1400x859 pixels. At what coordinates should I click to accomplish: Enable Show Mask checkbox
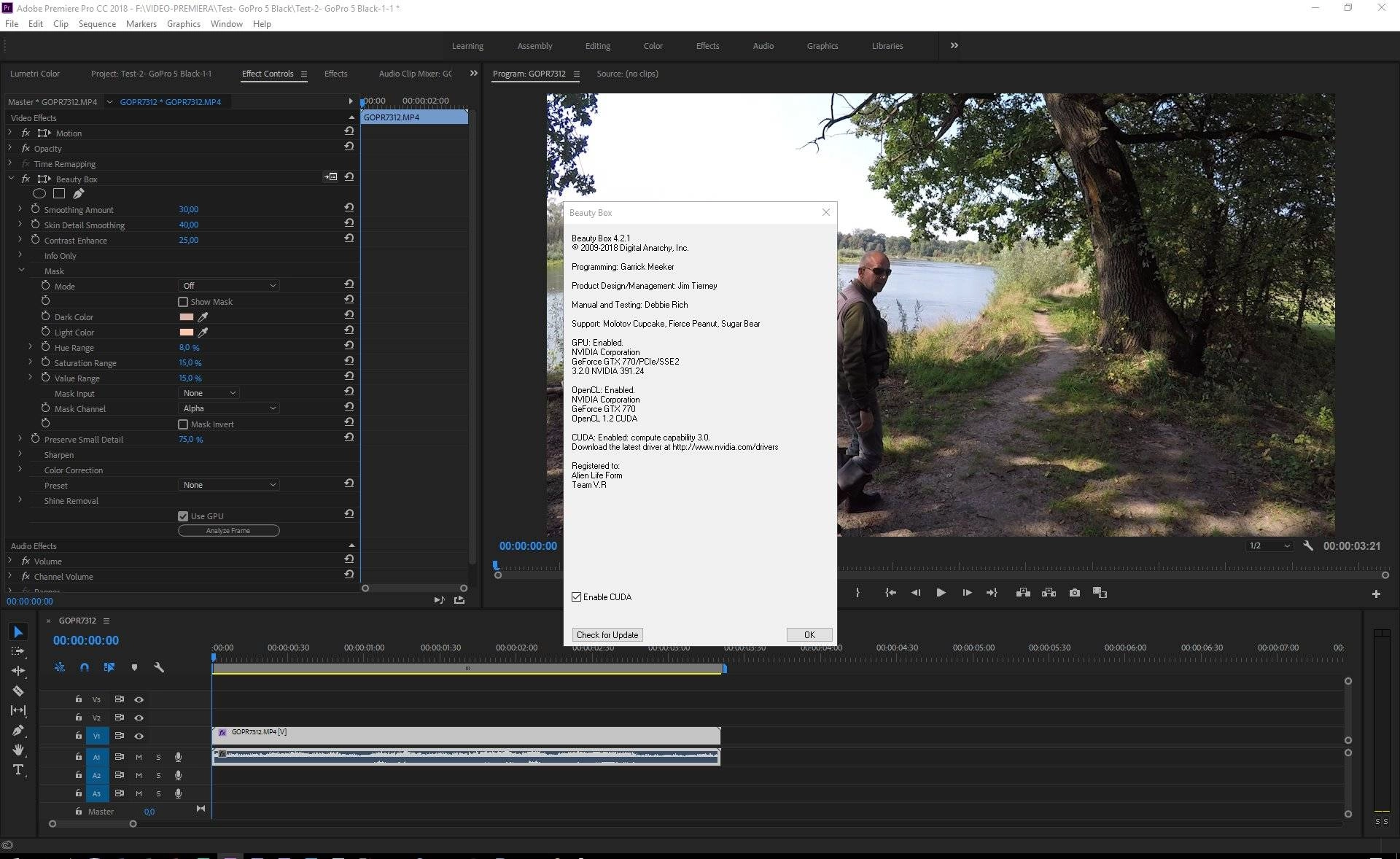183,302
